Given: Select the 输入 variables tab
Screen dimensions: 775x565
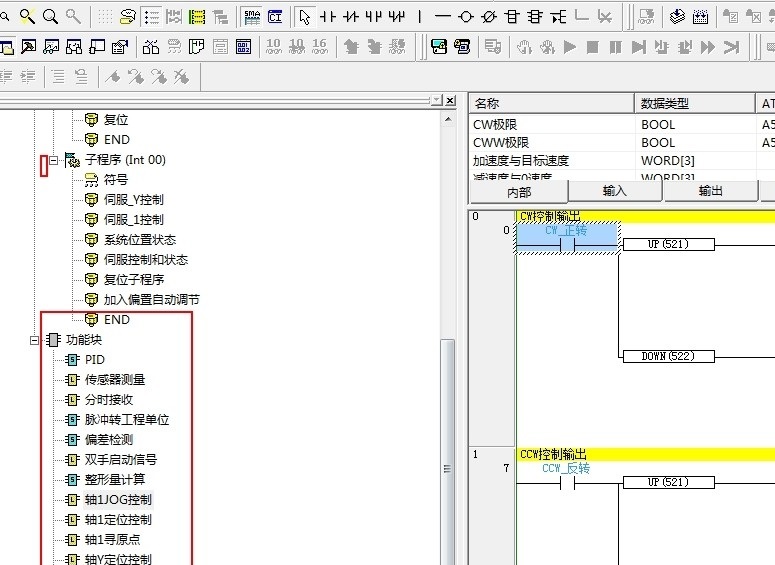Looking at the screenshot, I should (614, 191).
